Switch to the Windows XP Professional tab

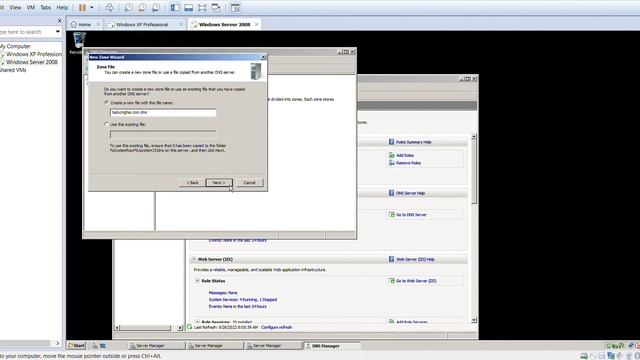coord(142,24)
